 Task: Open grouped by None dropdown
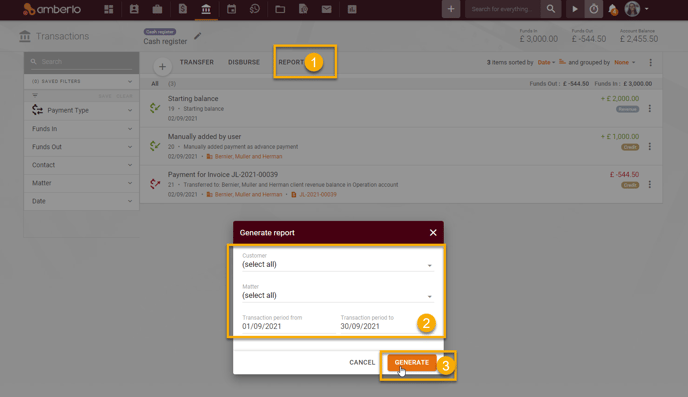[624, 62]
